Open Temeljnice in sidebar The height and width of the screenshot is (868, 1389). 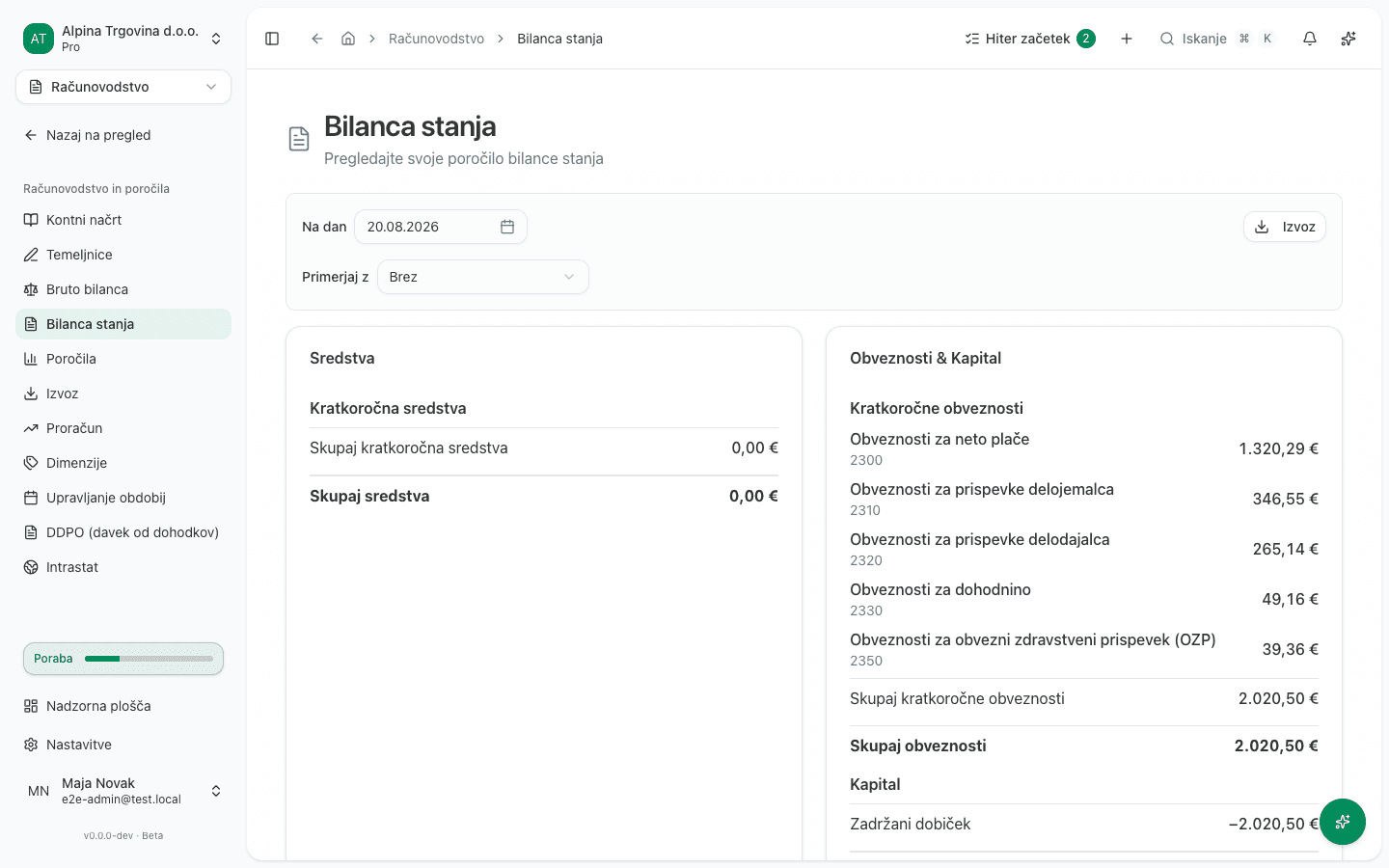point(123,255)
